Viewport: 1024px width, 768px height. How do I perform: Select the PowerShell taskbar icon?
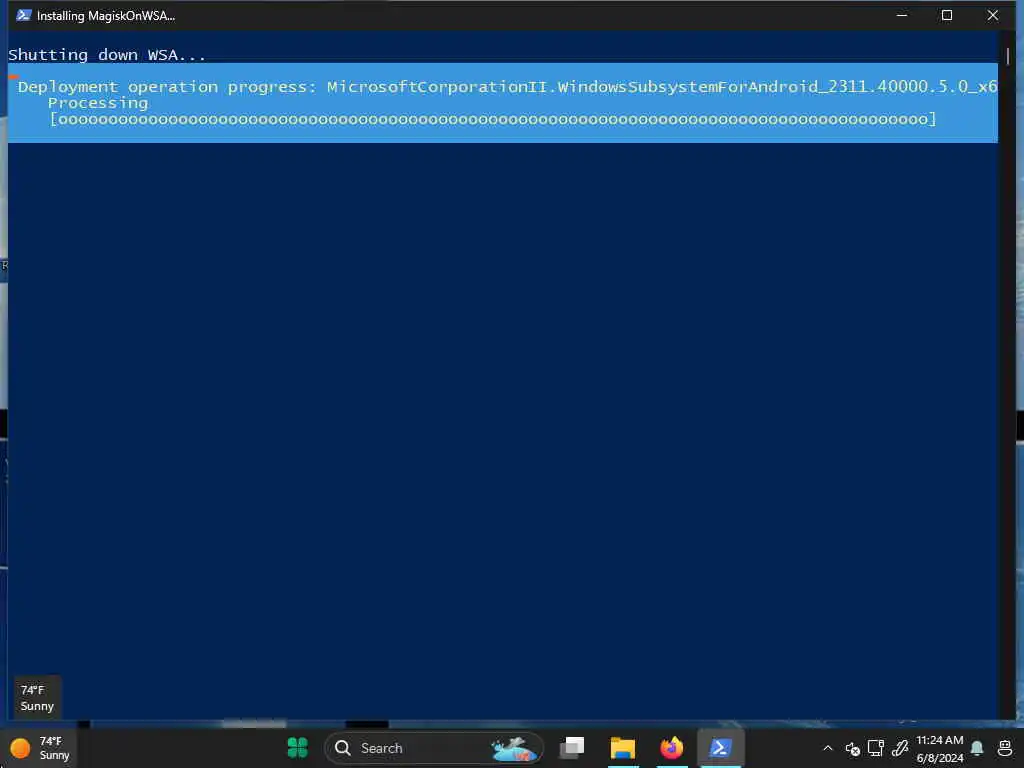(720, 748)
